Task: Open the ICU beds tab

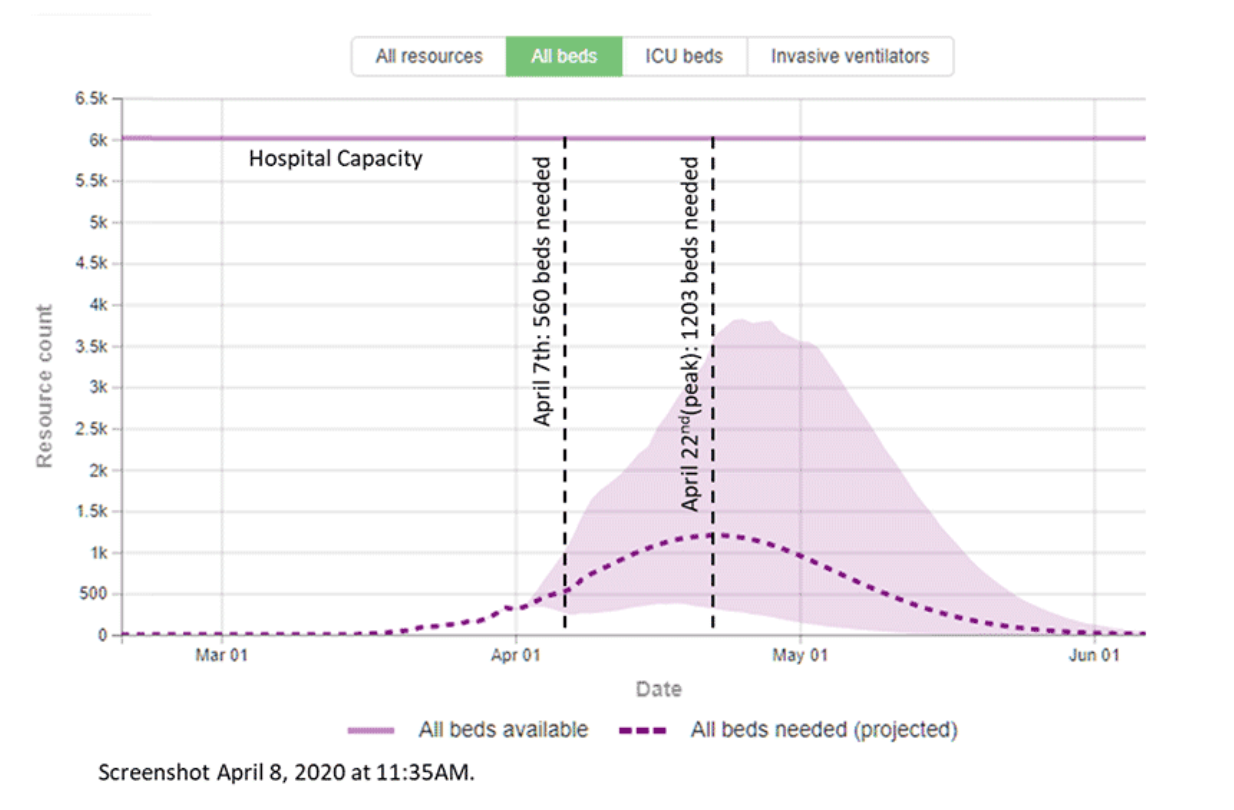Action: [x=684, y=56]
